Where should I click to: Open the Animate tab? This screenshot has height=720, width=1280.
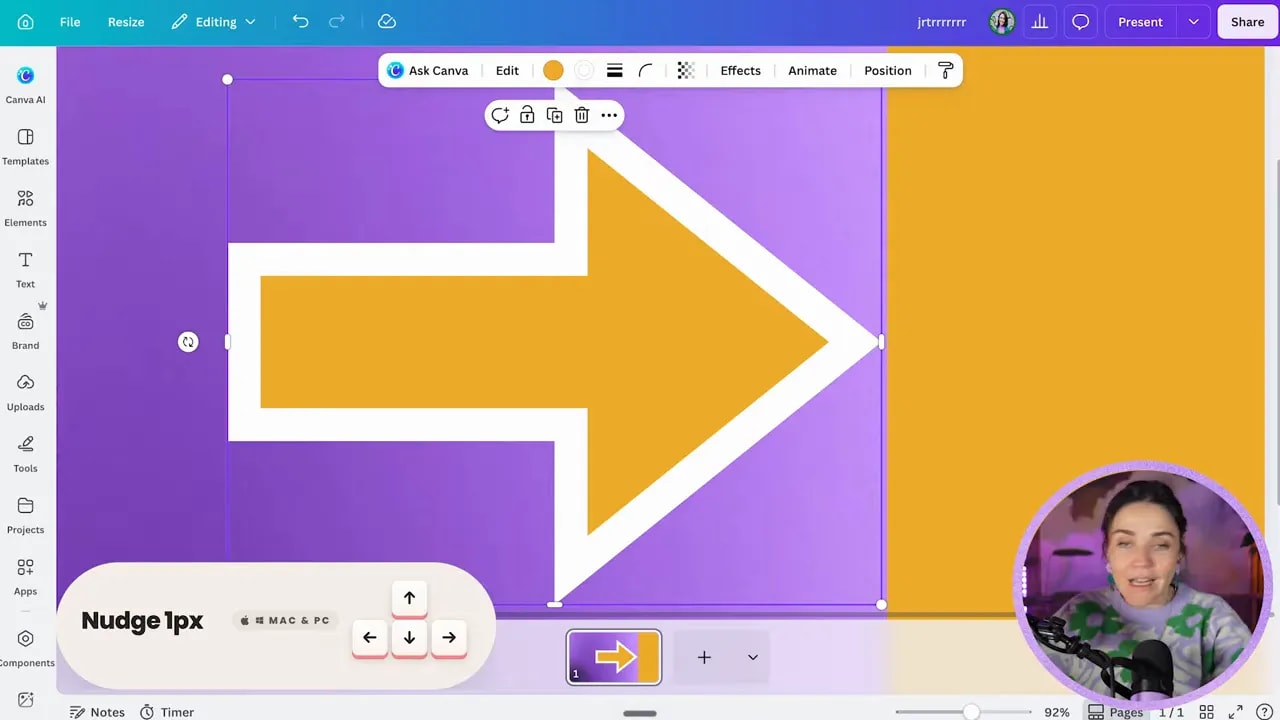(x=812, y=70)
